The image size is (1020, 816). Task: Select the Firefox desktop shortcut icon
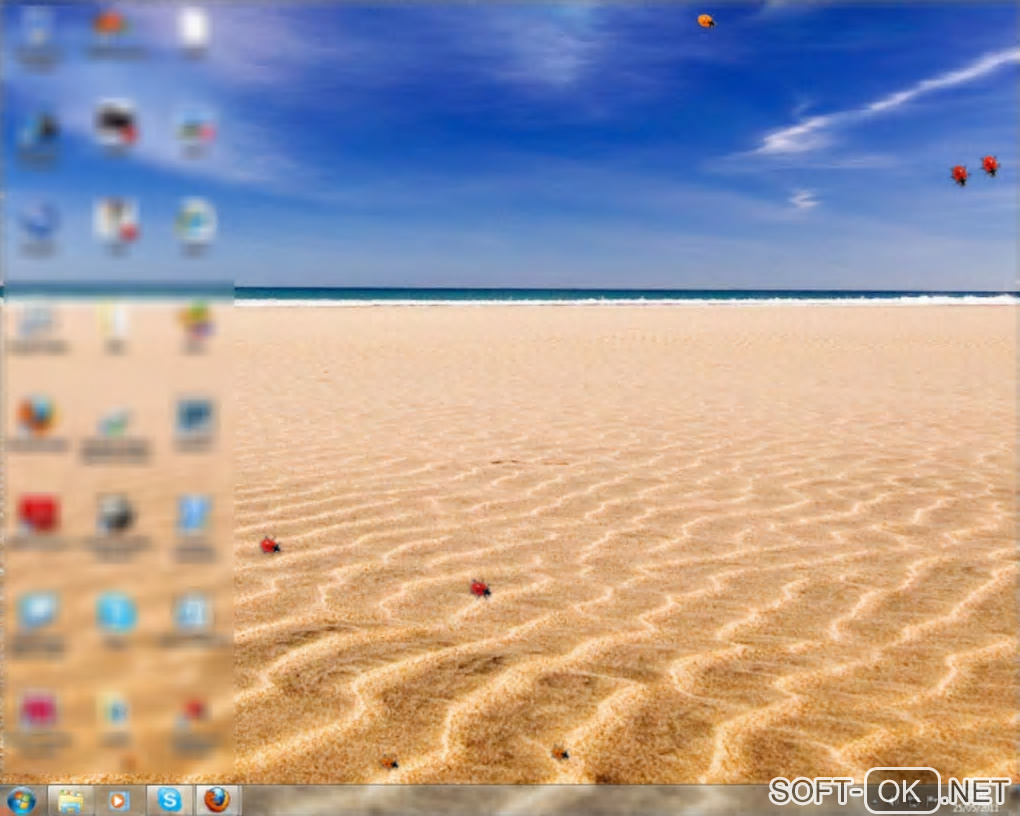click(37, 416)
